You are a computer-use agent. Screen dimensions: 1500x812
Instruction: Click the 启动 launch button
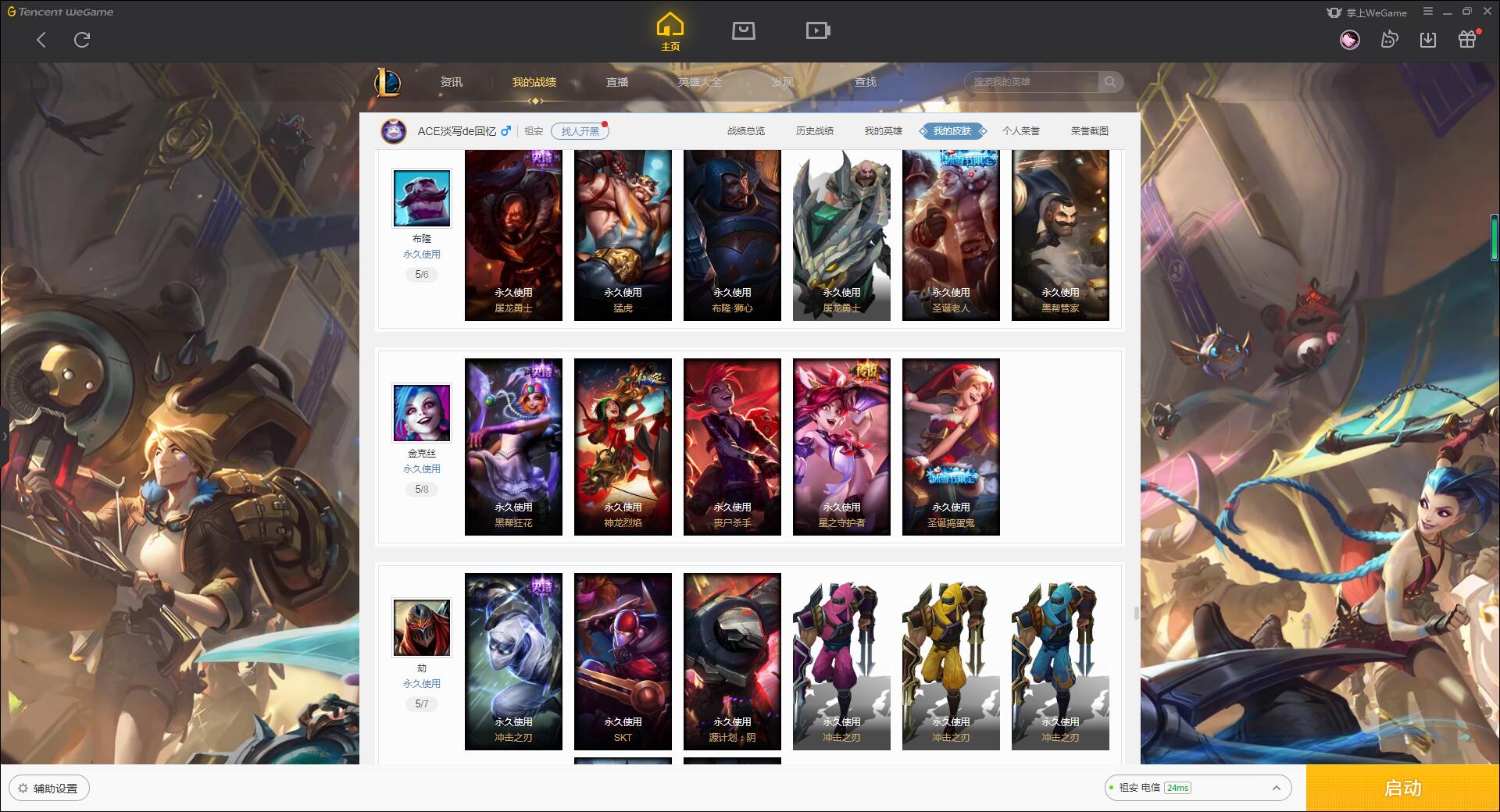click(x=1403, y=789)
